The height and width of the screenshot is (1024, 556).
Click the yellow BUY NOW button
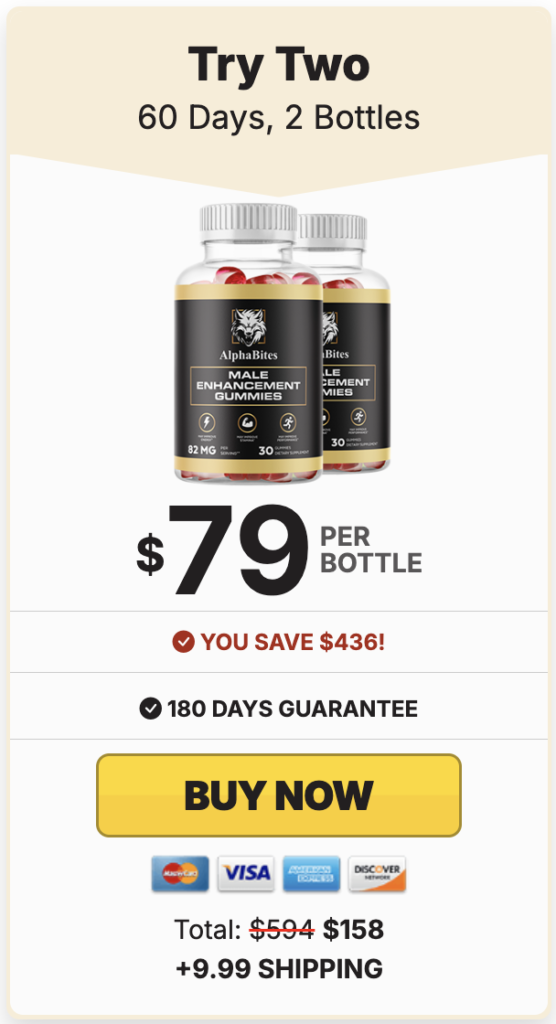(278, 795)
